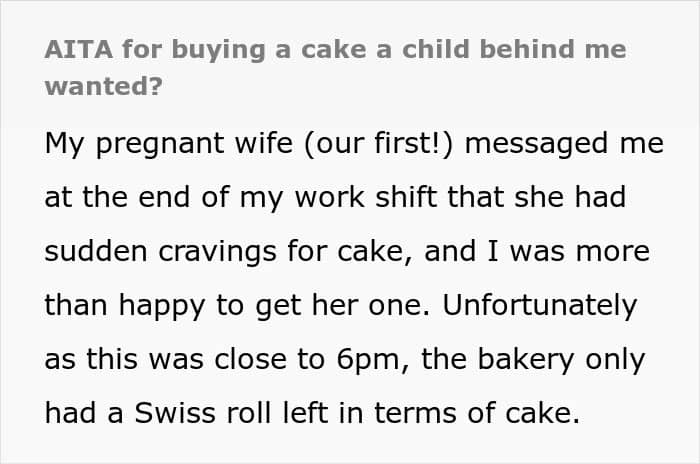Click the word "messaged" in the paragraph

click(536, 145)
